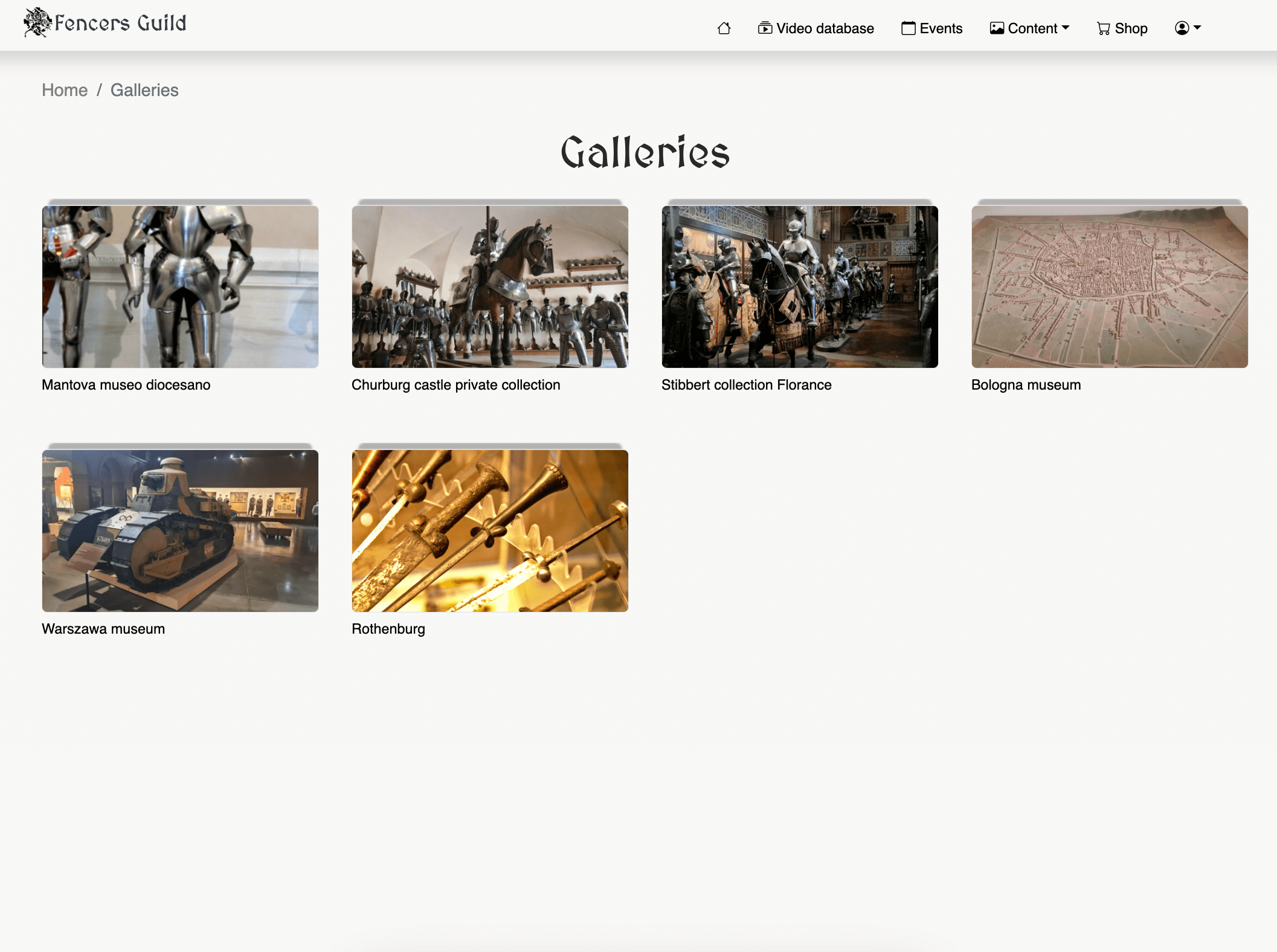Viewport: 1277px width, 952px height.
Task: Click the video database play icon
Action: [x=765, y=28]
